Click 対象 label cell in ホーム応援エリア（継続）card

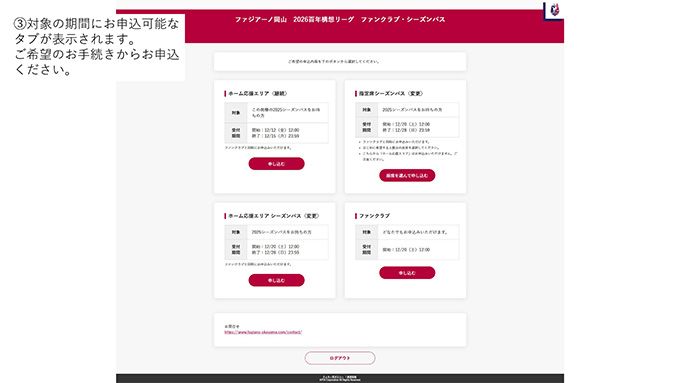[235, 113]
